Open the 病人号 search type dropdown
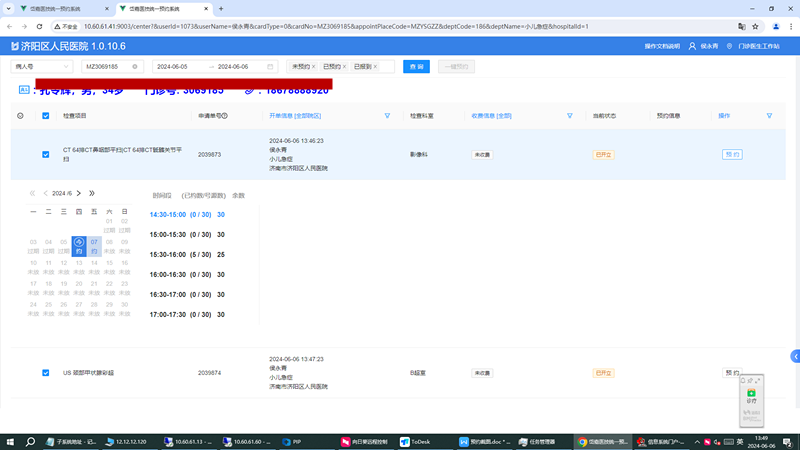The width and height of the screenshot is (800, 450). tap(41, 67)
